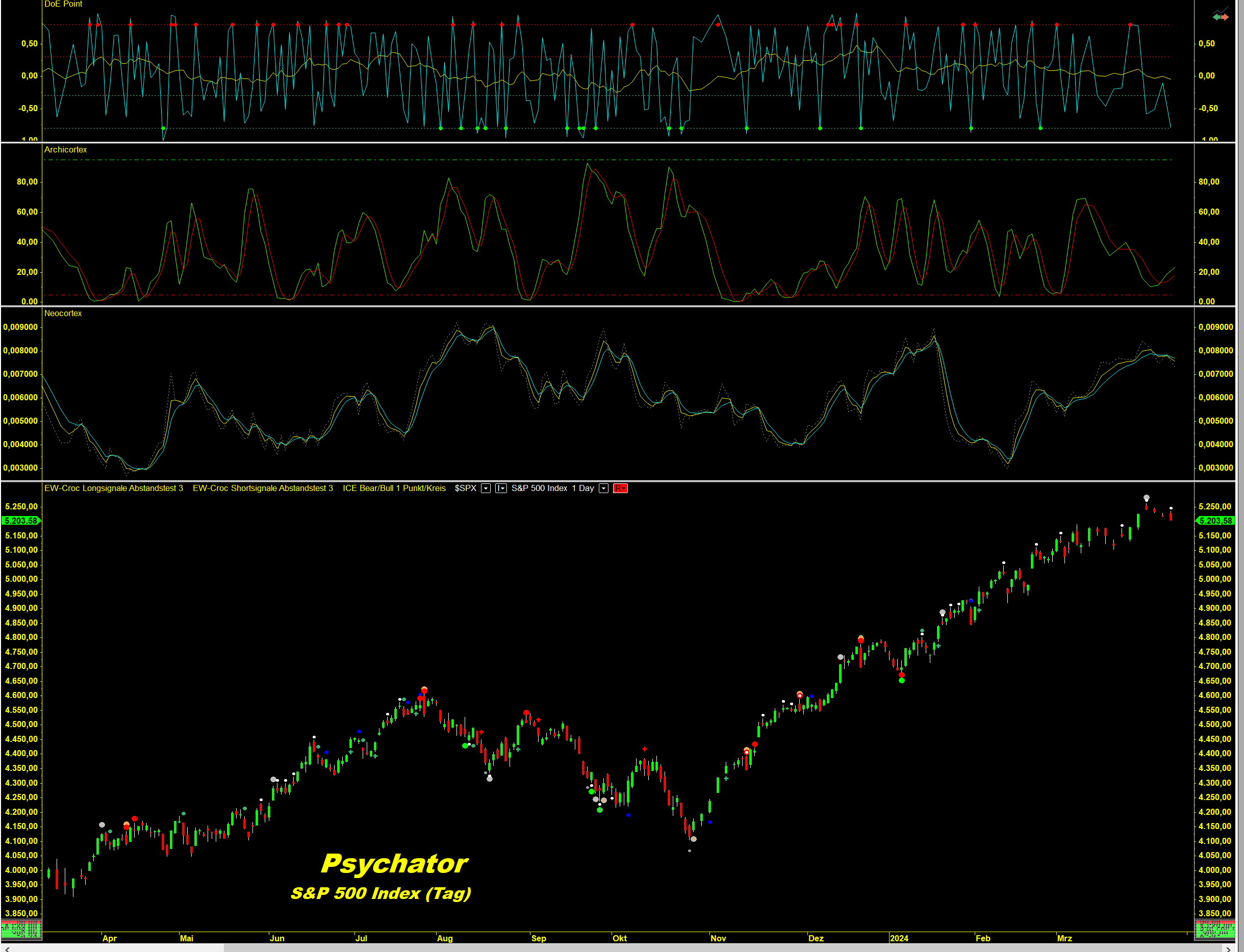Click the Neocortex panel title
The image size is (1244, 952).
pyautogui.click(x=63, y=314)
